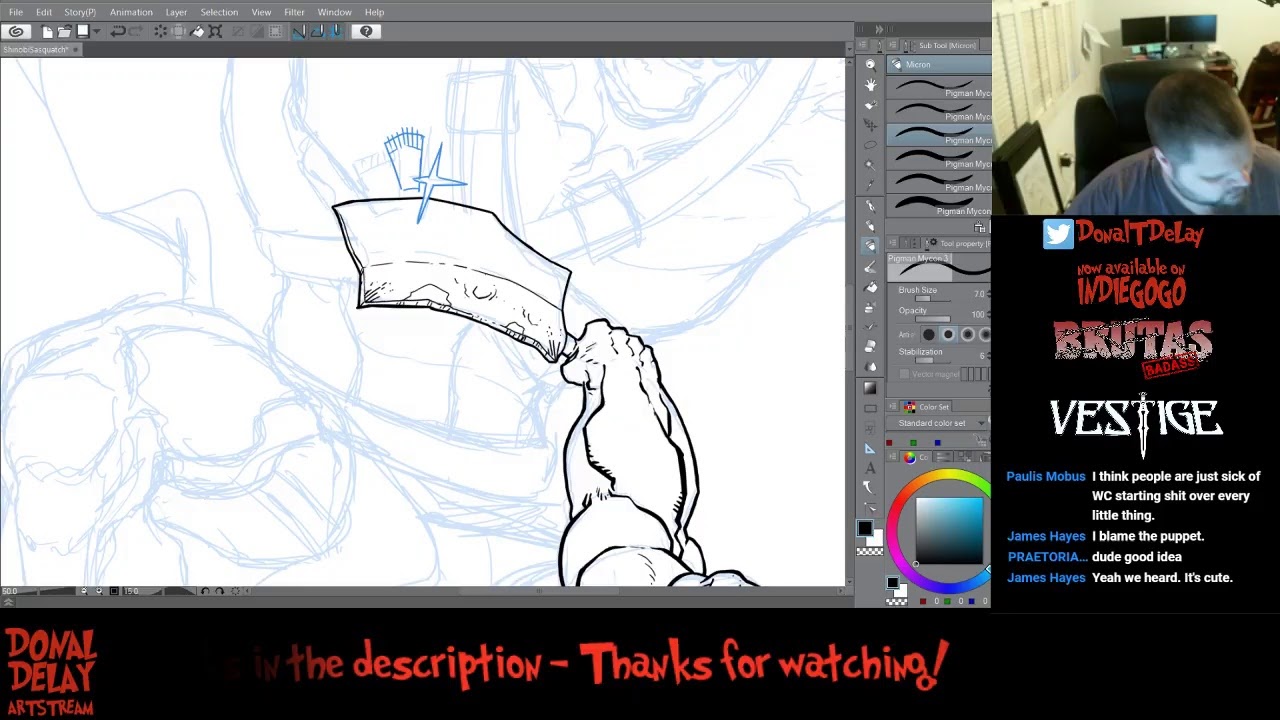Click the Micron sub tool group
1280x720 pixels.
click(917, 65)
